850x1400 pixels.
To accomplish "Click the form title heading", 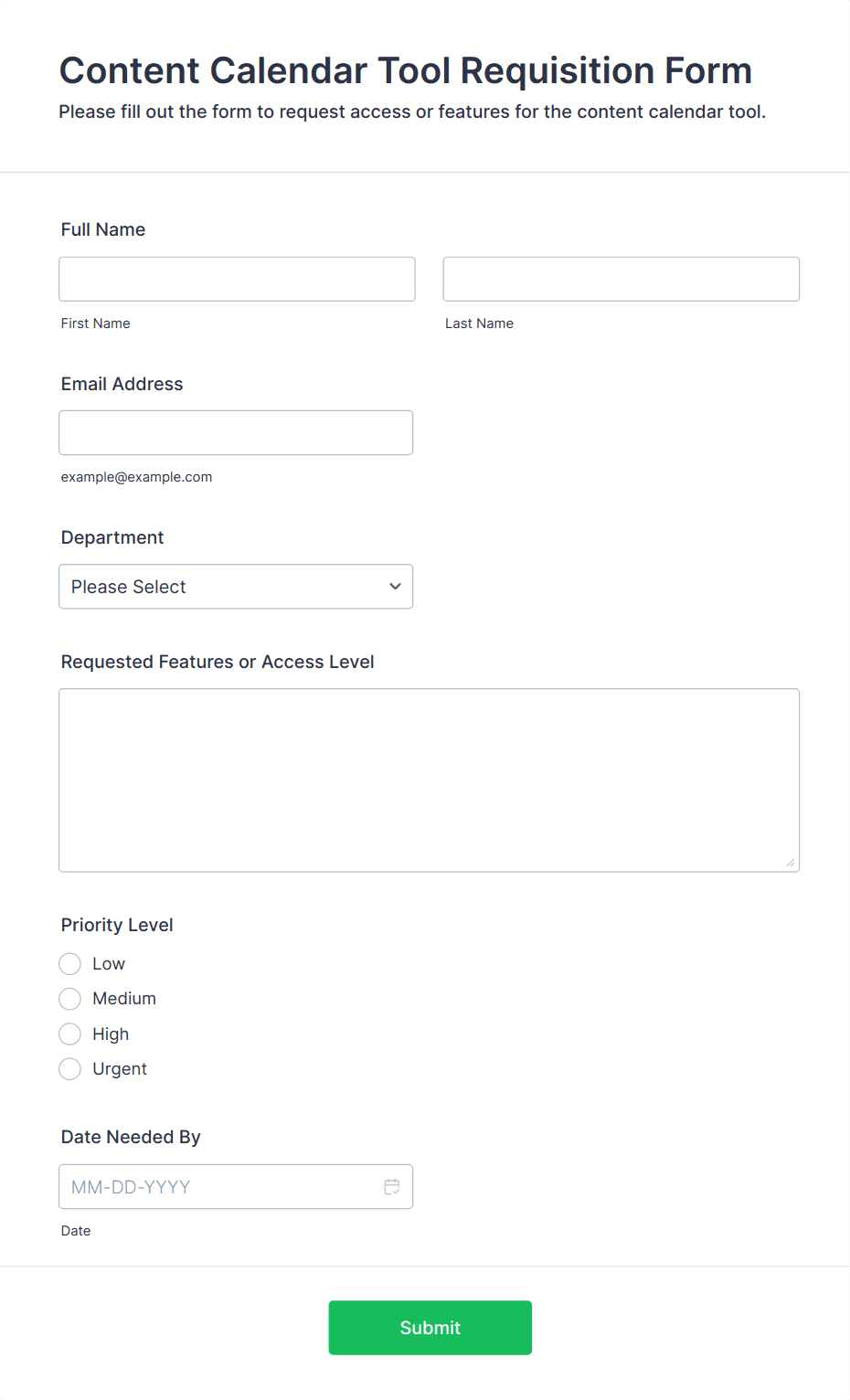I will (405, 70).
